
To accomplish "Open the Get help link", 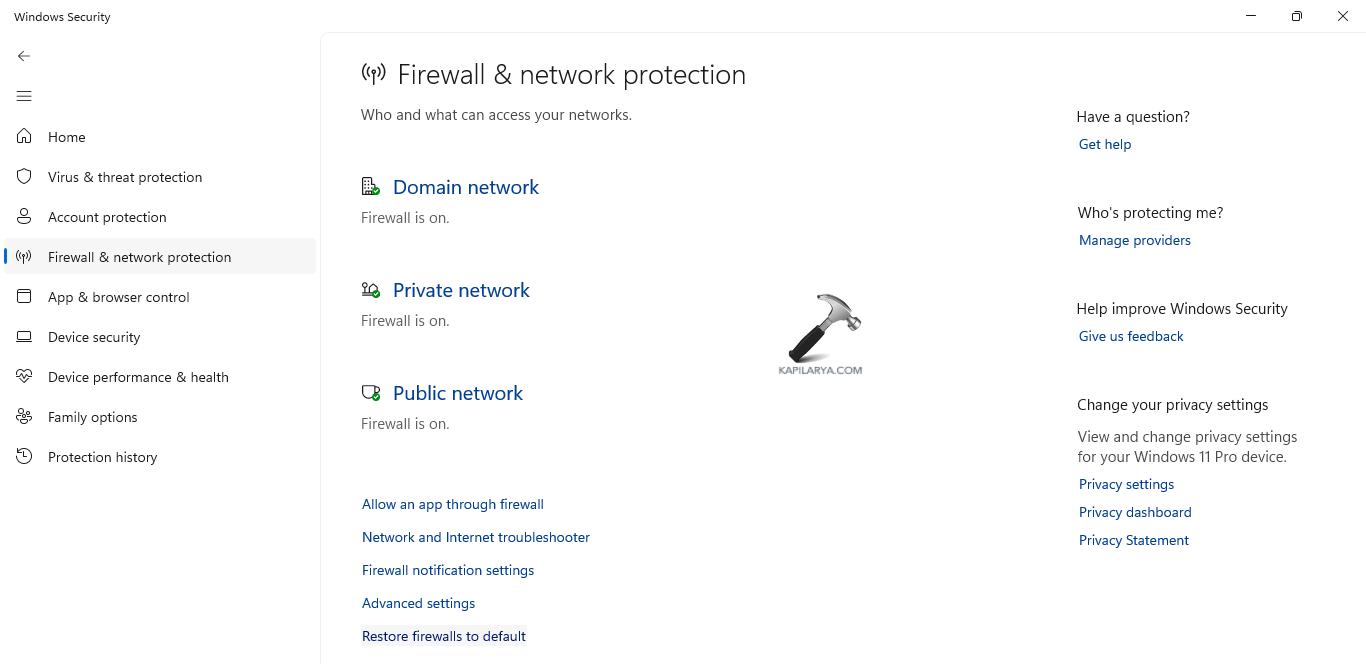I will pos(1105,144).
